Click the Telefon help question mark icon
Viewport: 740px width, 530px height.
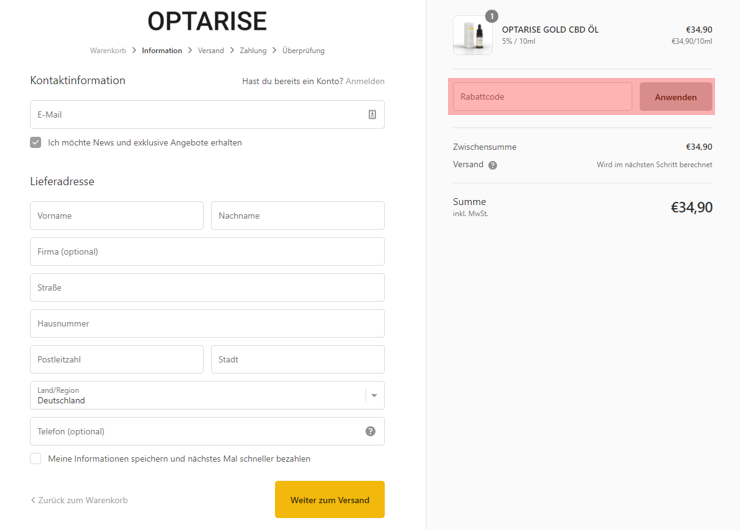click(370, 431)
